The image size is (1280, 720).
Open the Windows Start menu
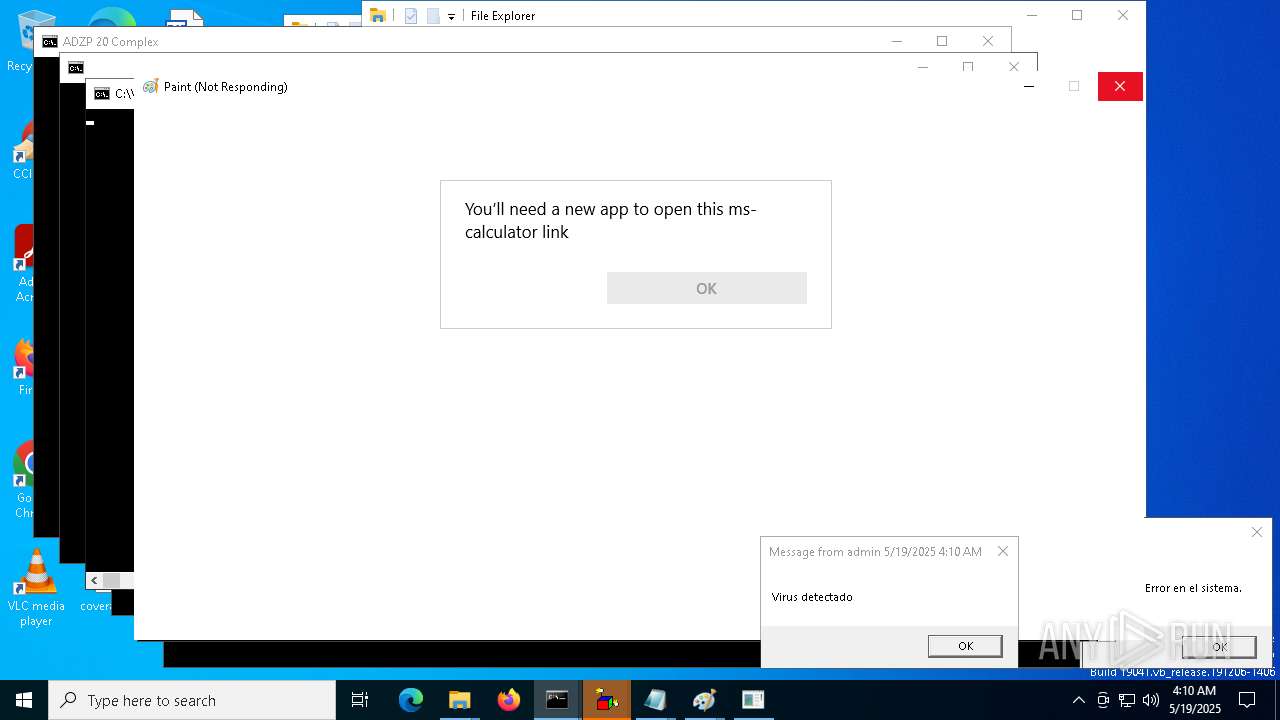pyautogui.click(x=24, y=700)
